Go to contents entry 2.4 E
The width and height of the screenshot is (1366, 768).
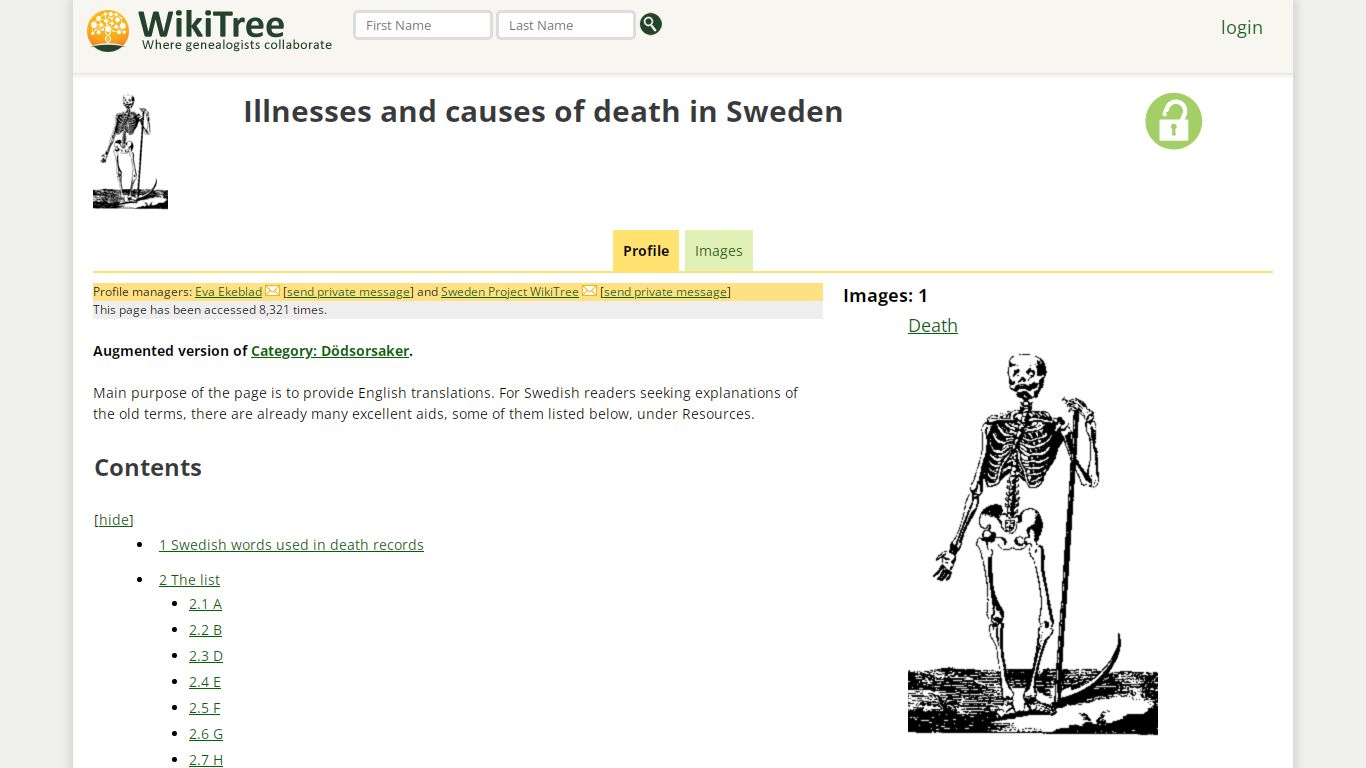click(x=205, y=682)
